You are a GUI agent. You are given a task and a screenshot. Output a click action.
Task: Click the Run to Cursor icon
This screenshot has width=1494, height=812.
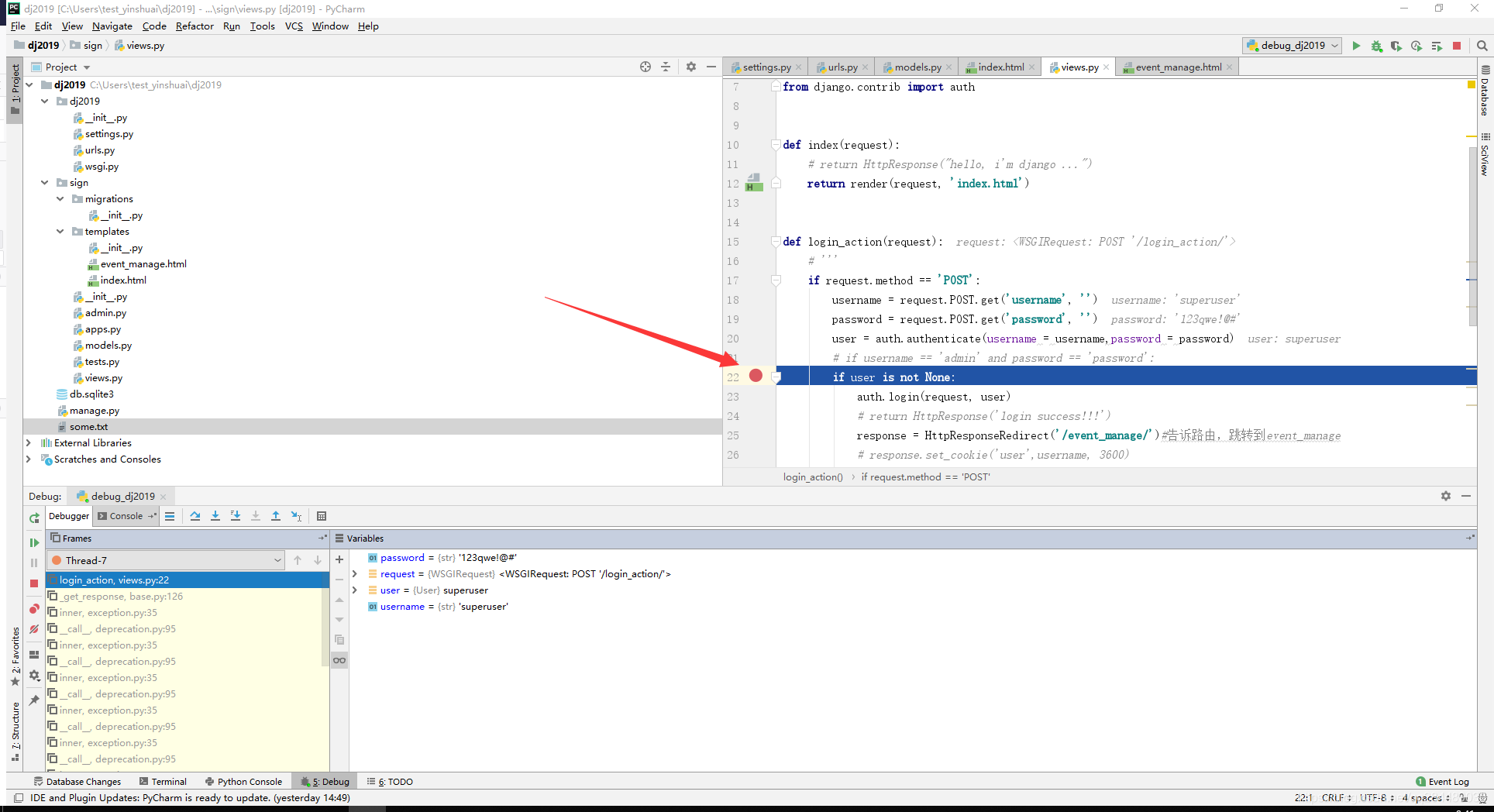pos(295,516)
